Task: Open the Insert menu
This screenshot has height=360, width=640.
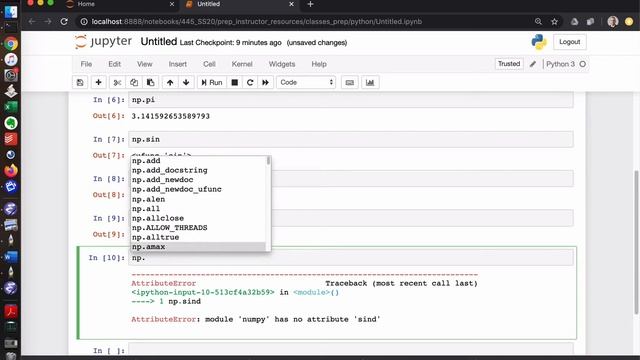Action: (178, 64)
